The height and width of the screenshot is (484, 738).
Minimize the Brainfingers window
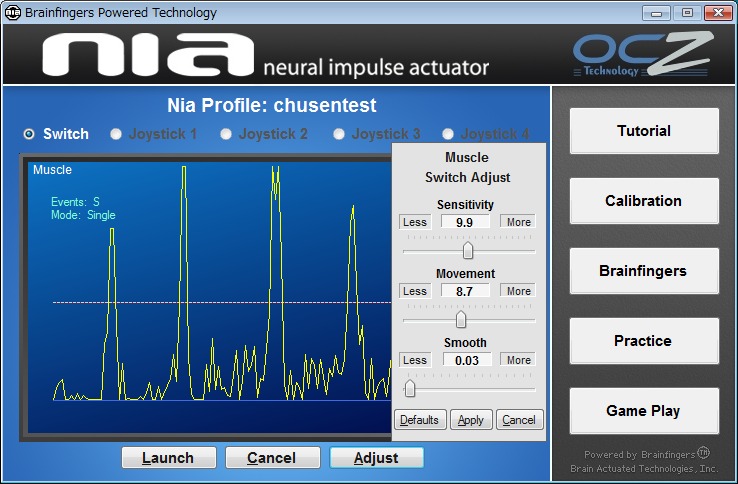point(656,13)
